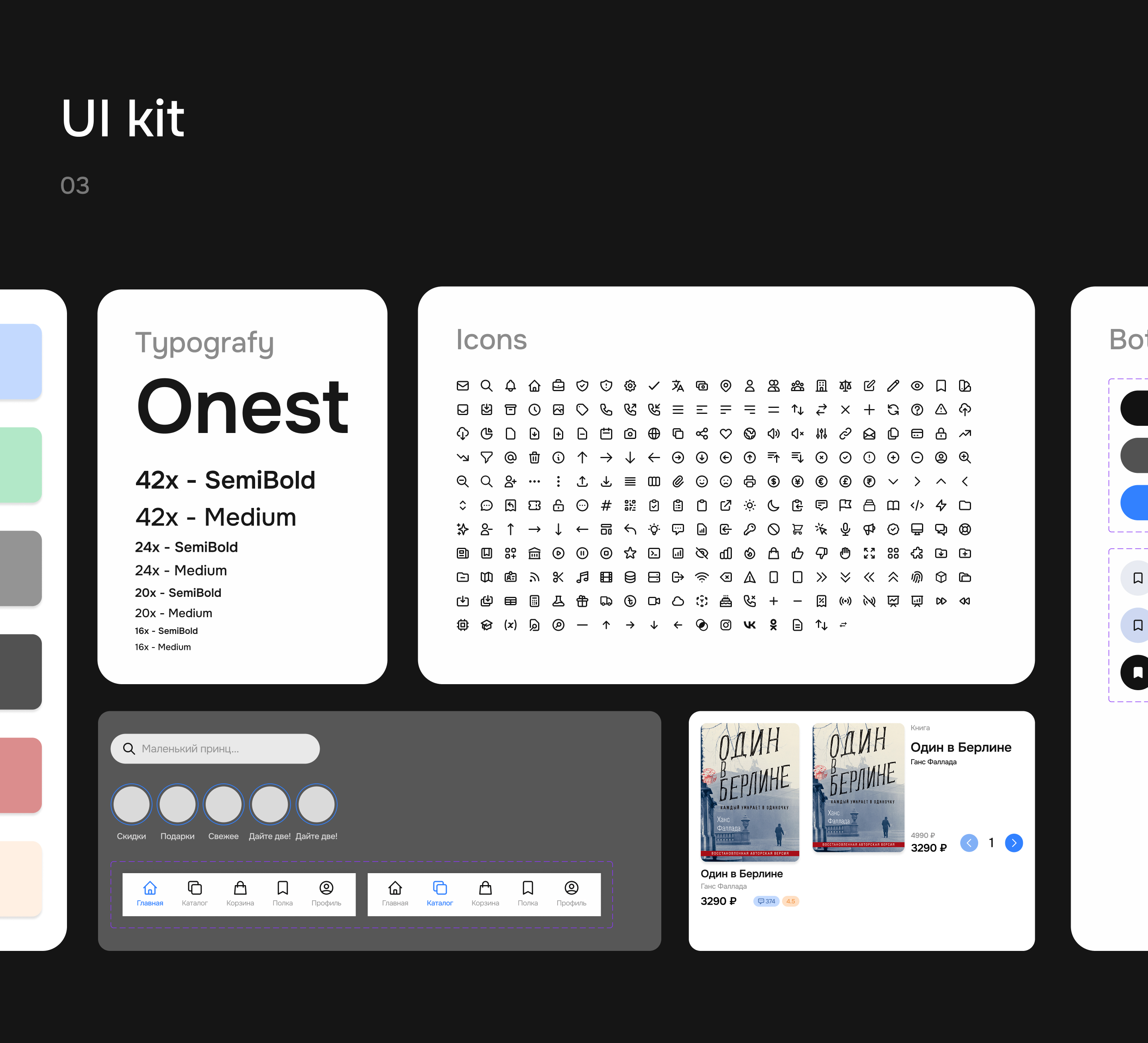This screenshot has width=1148, height=1043.
Task: Tap the Скидки category circle
Action: coord(131,804)
